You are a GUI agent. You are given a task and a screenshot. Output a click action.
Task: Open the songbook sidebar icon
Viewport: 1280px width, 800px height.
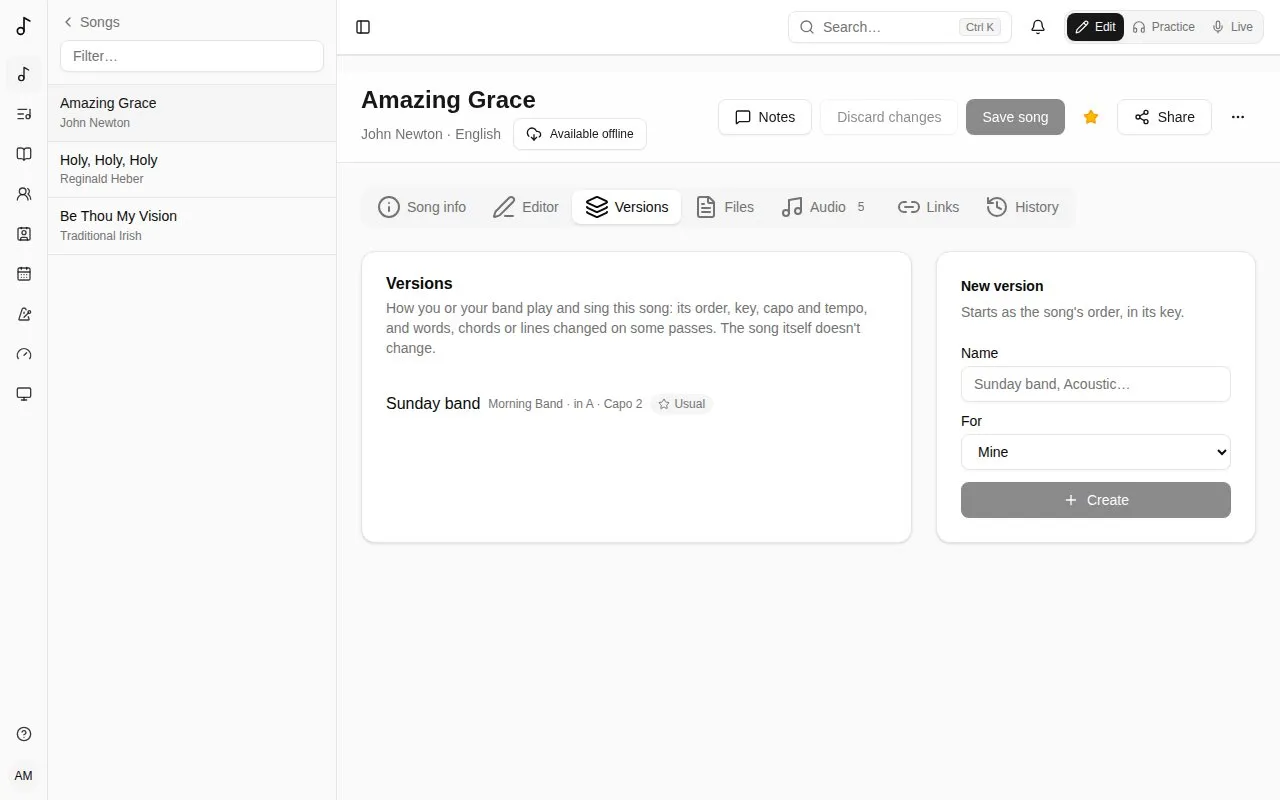pos(24,154)
